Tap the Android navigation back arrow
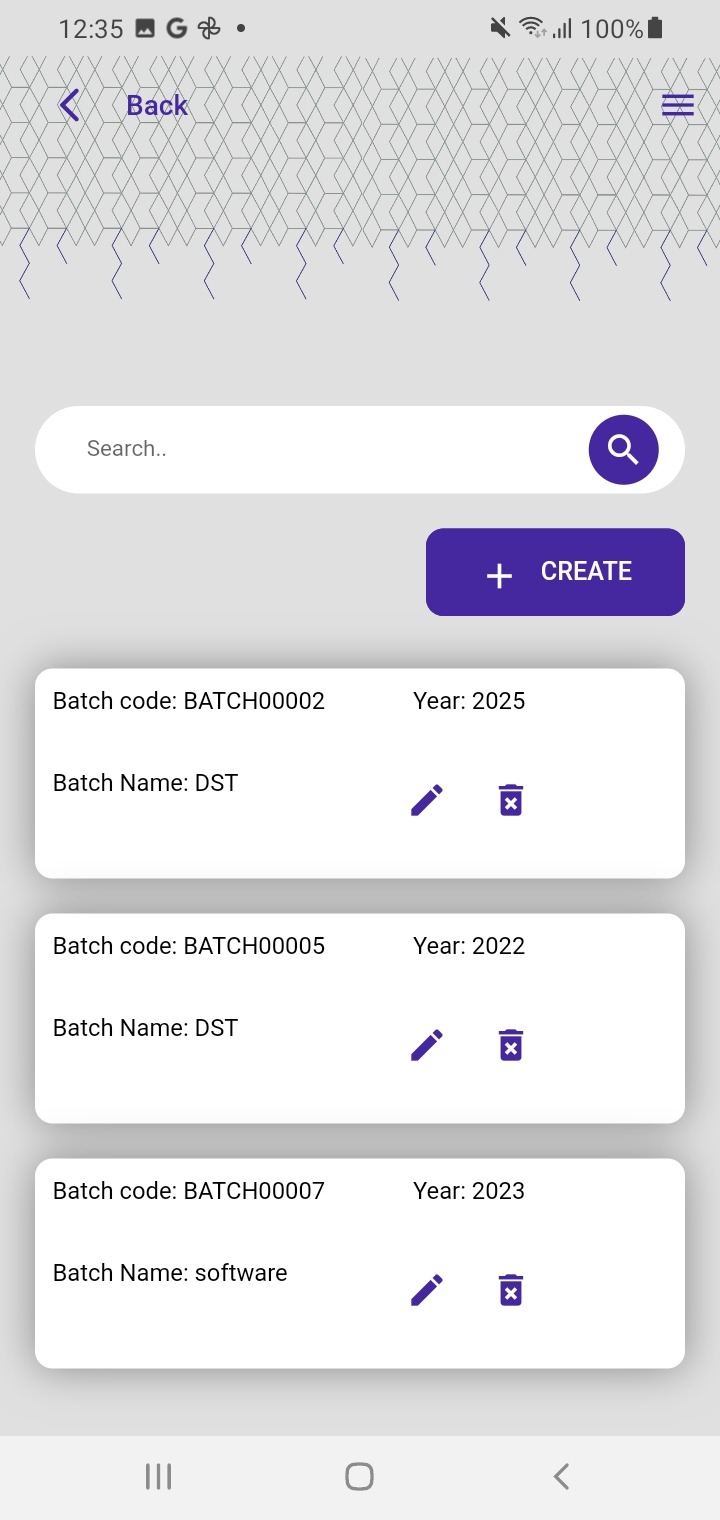Viewport: 720px width, 1520px height. [x=561, y=1476]
